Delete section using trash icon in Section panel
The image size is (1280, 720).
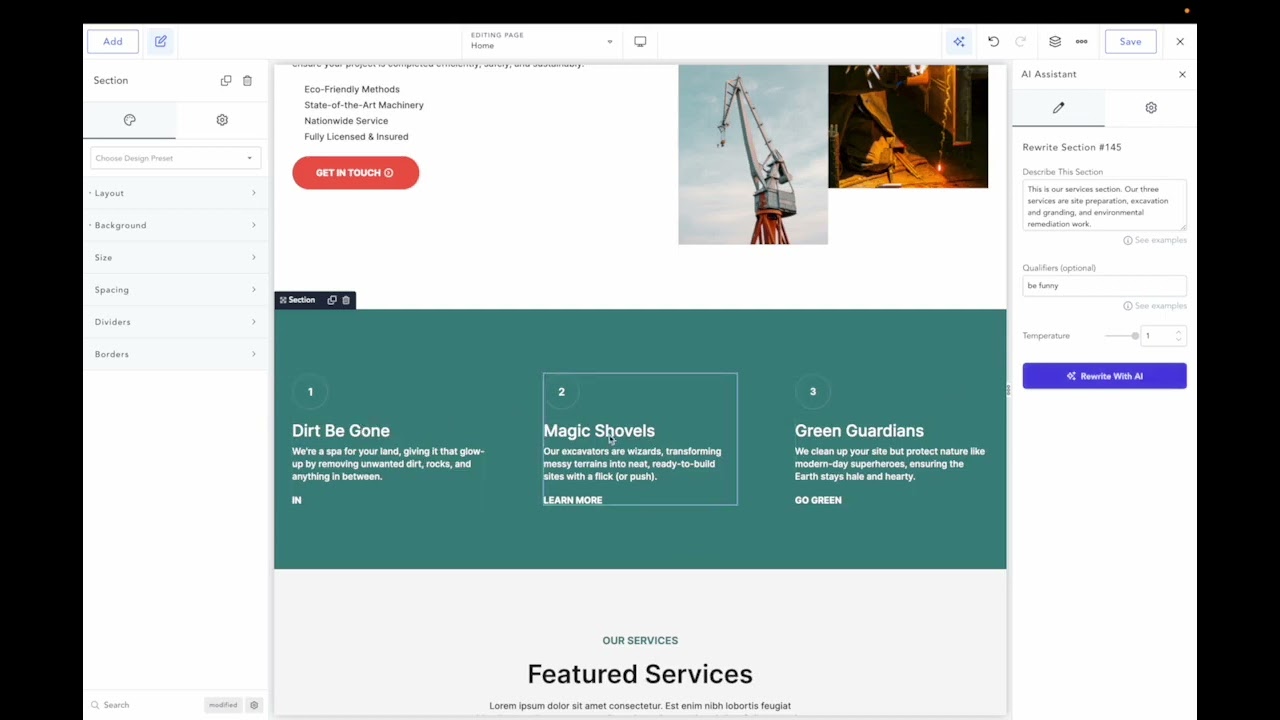point(247,80)
